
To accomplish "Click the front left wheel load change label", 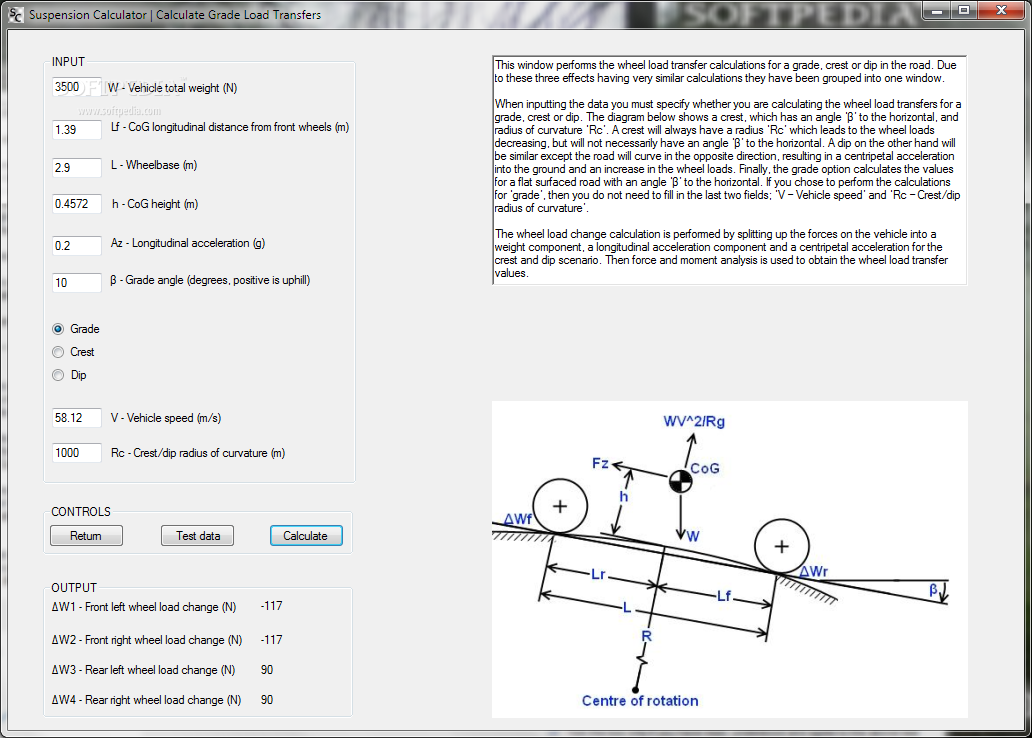I will [x=143, y=607].
